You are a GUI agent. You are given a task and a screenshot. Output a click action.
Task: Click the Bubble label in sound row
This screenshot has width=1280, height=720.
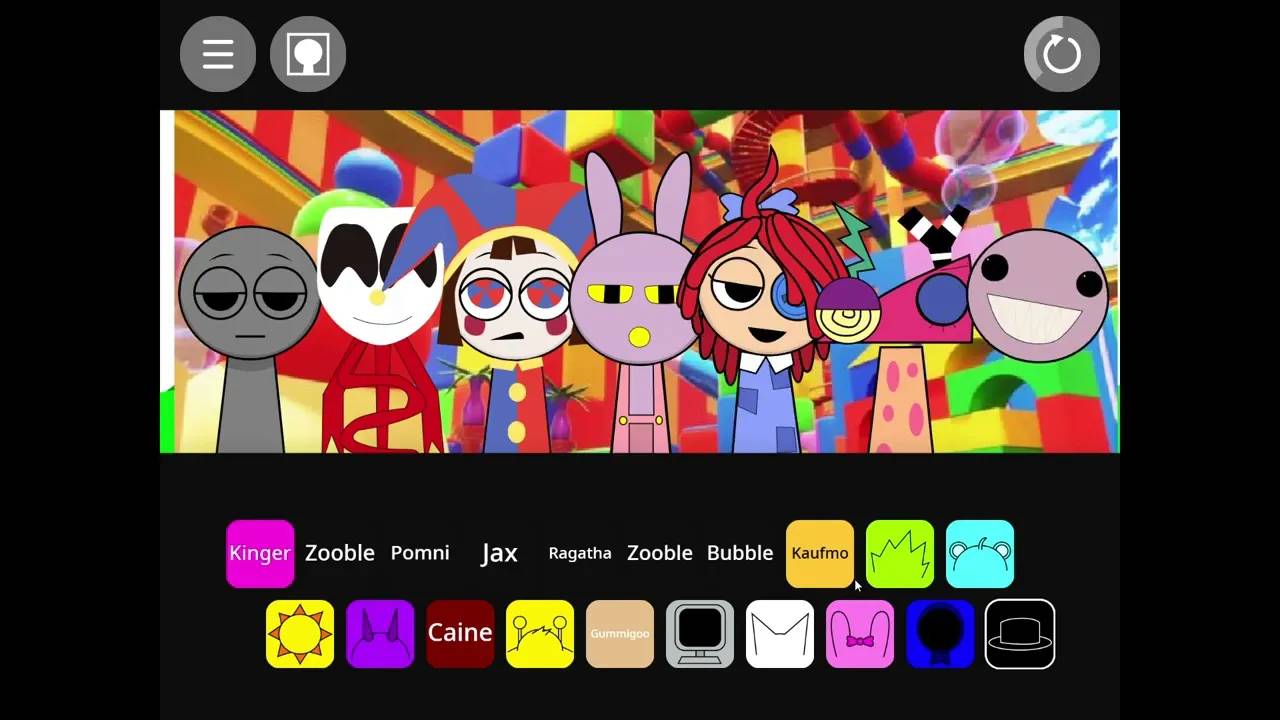point(740,553)
